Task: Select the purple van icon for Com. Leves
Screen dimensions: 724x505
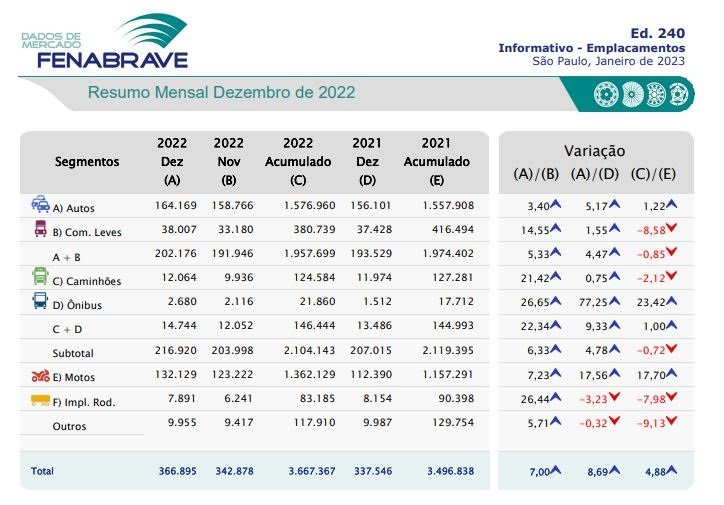Action: coord(41,229)
